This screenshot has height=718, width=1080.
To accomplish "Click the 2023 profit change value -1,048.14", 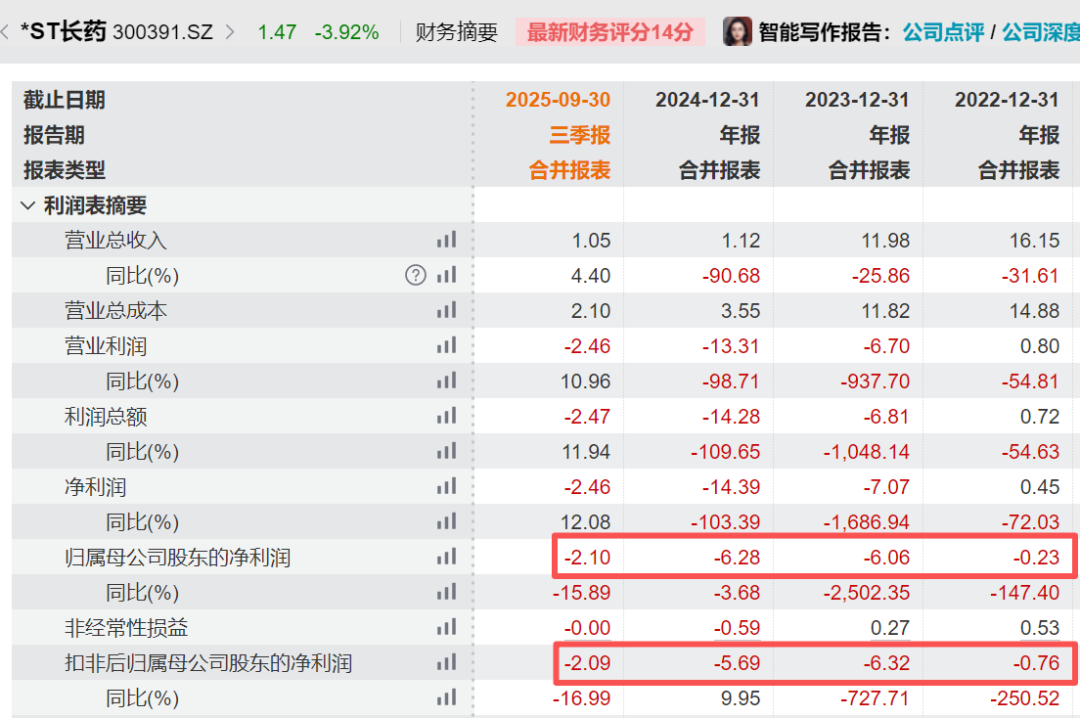I will click(866, 451).
